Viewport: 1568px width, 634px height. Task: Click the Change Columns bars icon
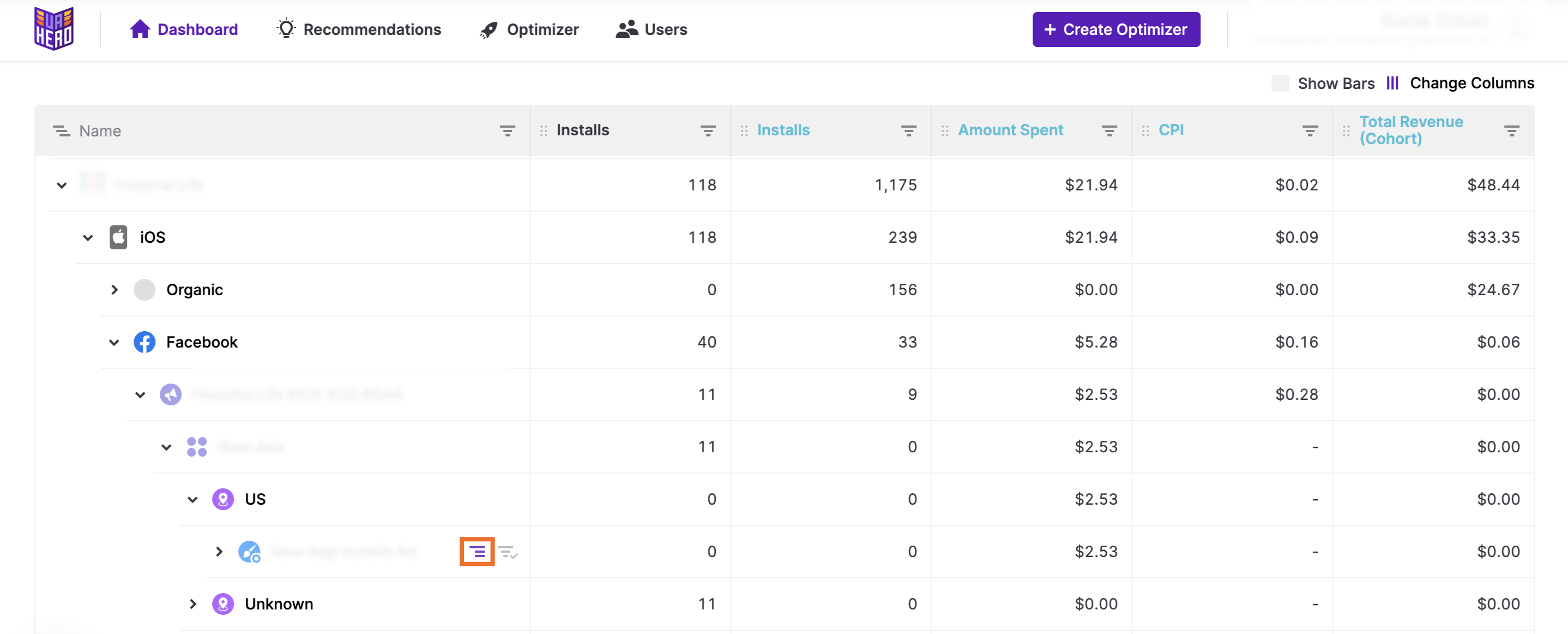1392,83
